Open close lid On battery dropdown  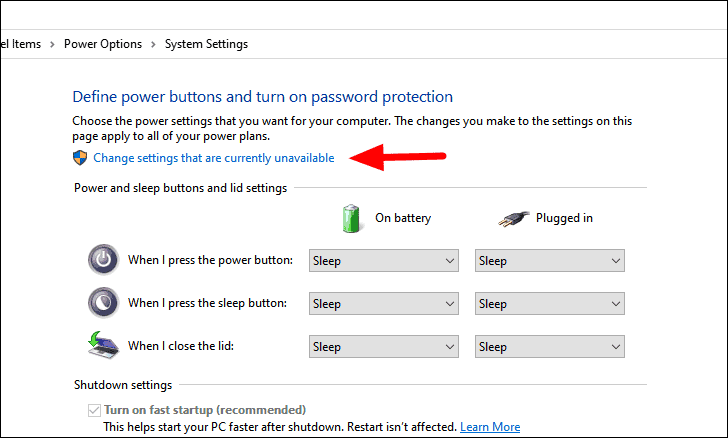[384, 347]
